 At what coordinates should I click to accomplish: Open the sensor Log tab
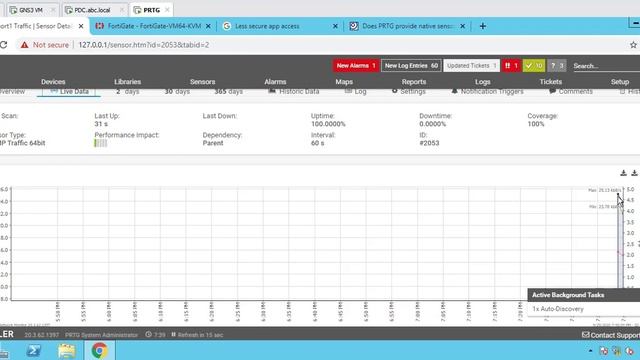coord(356,92)
